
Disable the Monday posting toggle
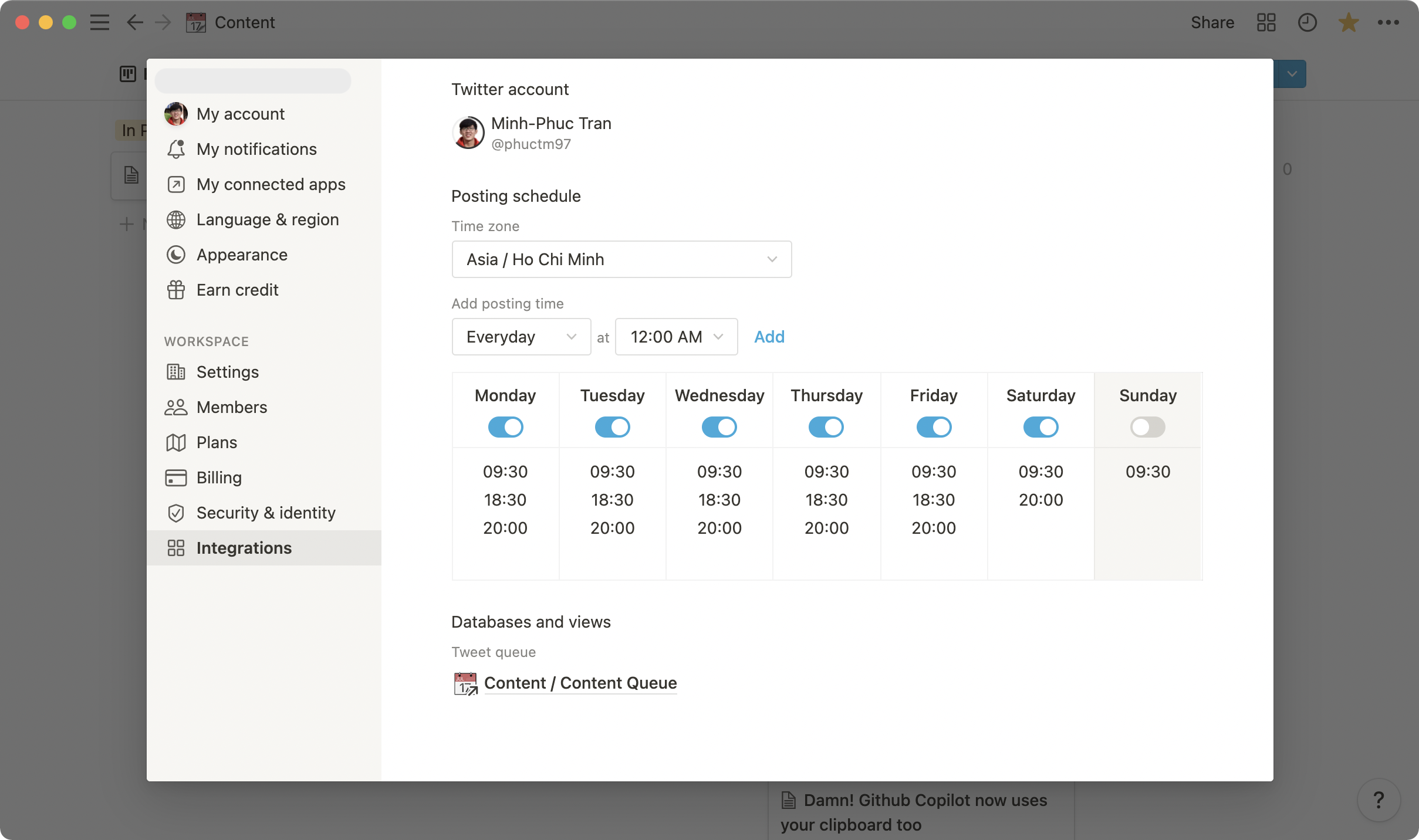pos(505,427)
